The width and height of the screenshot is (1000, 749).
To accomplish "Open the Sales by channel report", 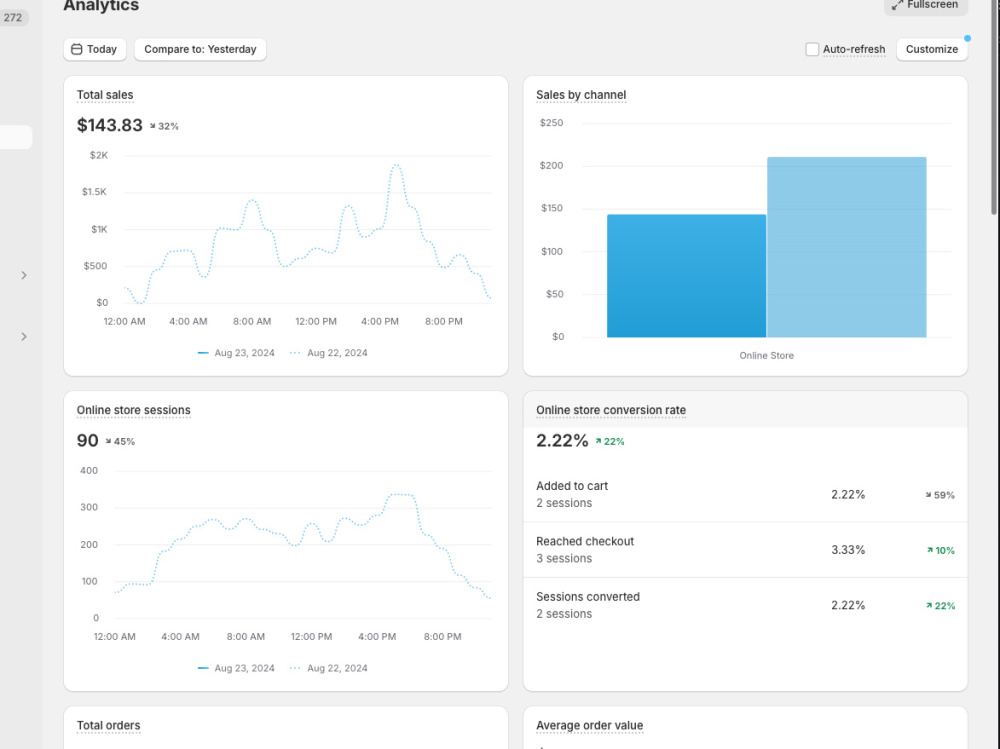I will (581, 95).
